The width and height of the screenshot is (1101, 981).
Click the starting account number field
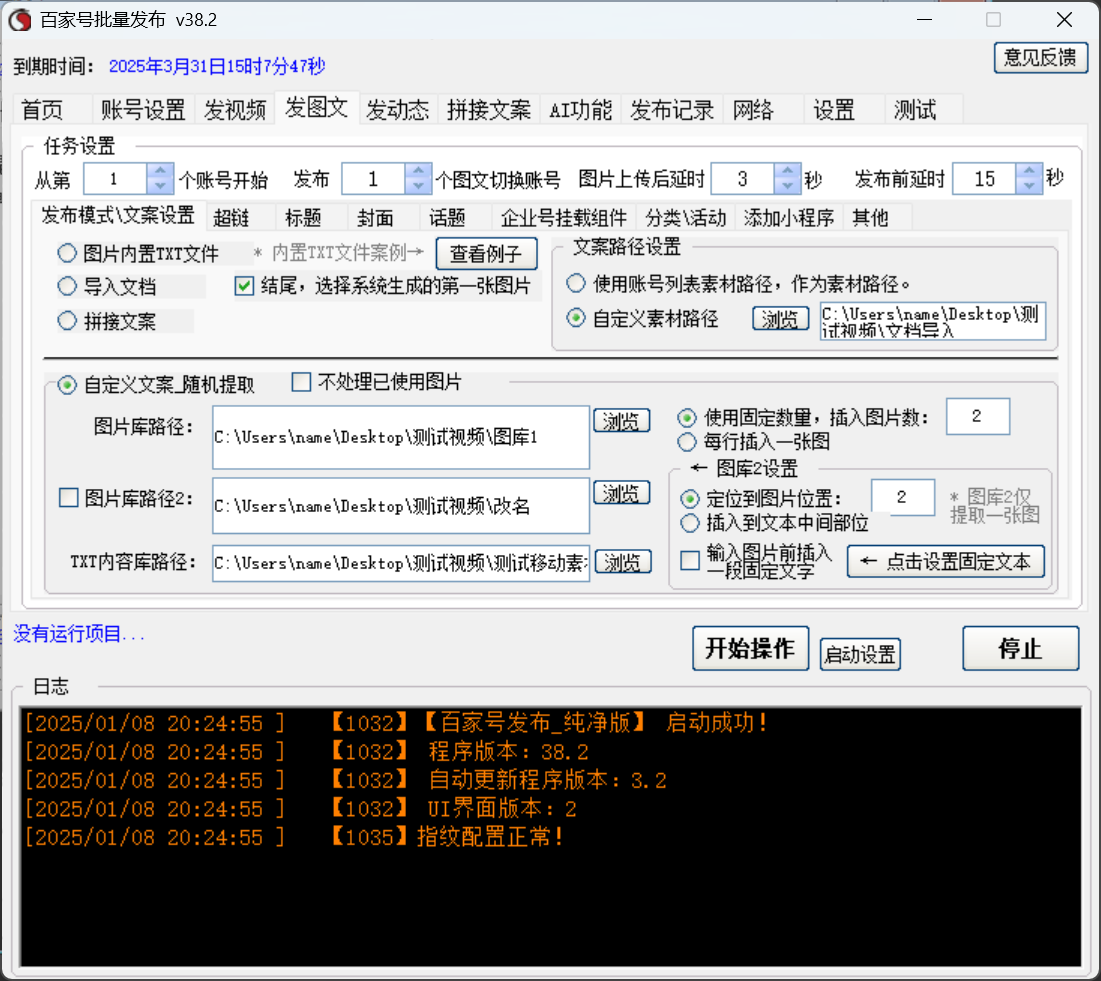(x=115, y=179)
